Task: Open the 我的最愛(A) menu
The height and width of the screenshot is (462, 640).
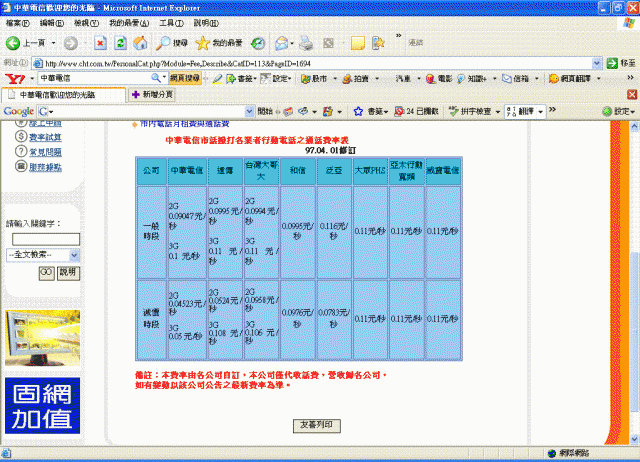Action: tap(129, 23)
